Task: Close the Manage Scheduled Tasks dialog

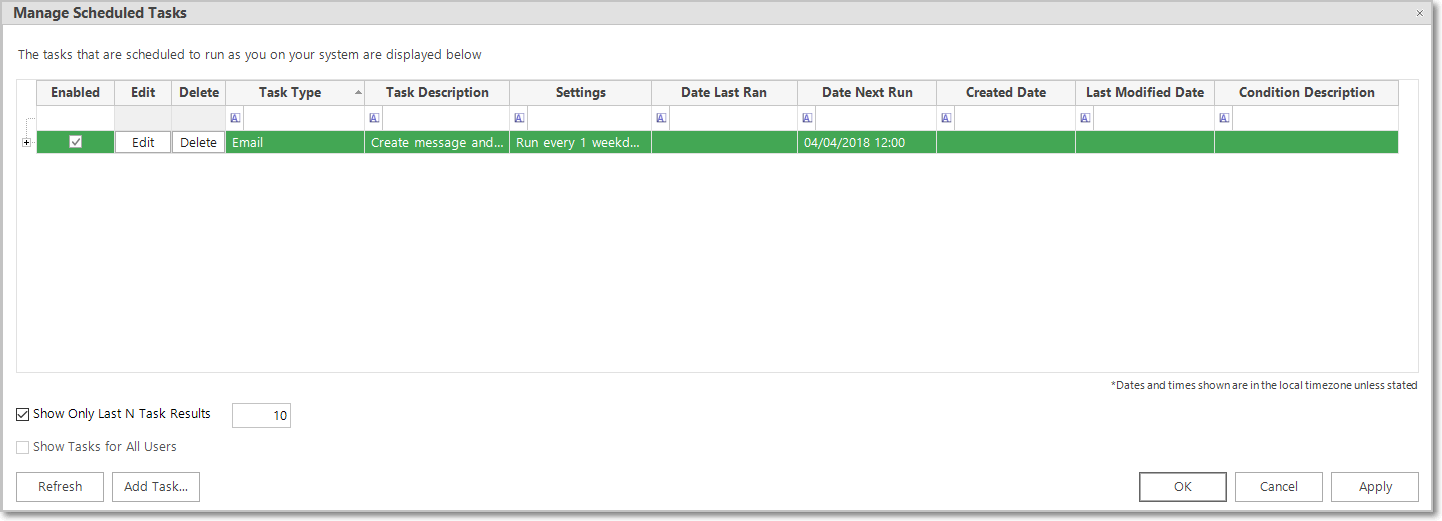Action: click(1419, 13)
